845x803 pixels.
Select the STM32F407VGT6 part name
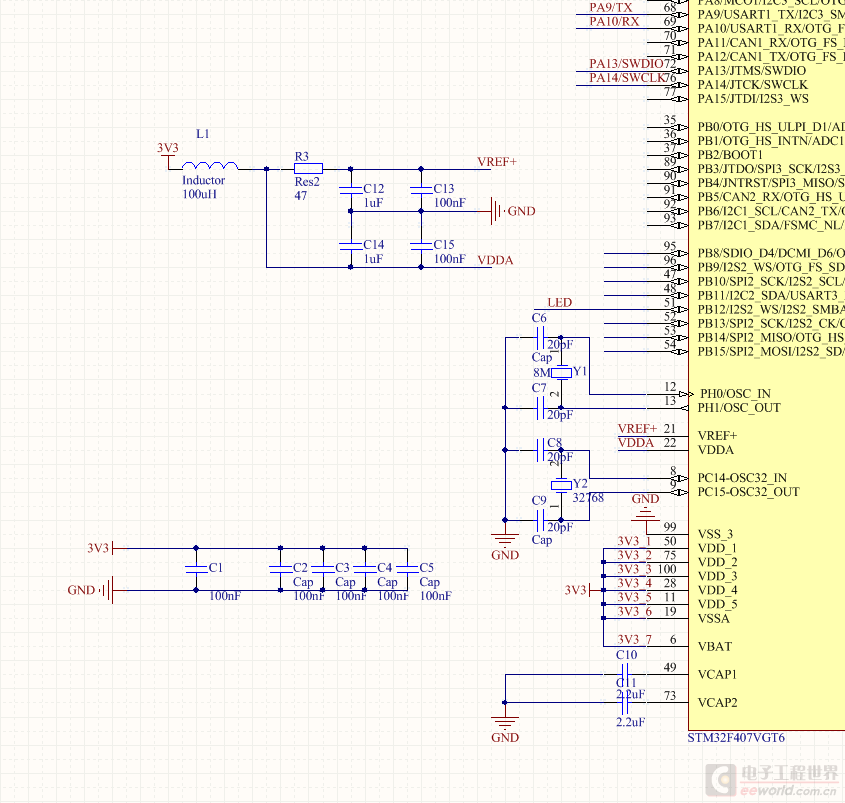pyautogui.click(x=736, y=738)
